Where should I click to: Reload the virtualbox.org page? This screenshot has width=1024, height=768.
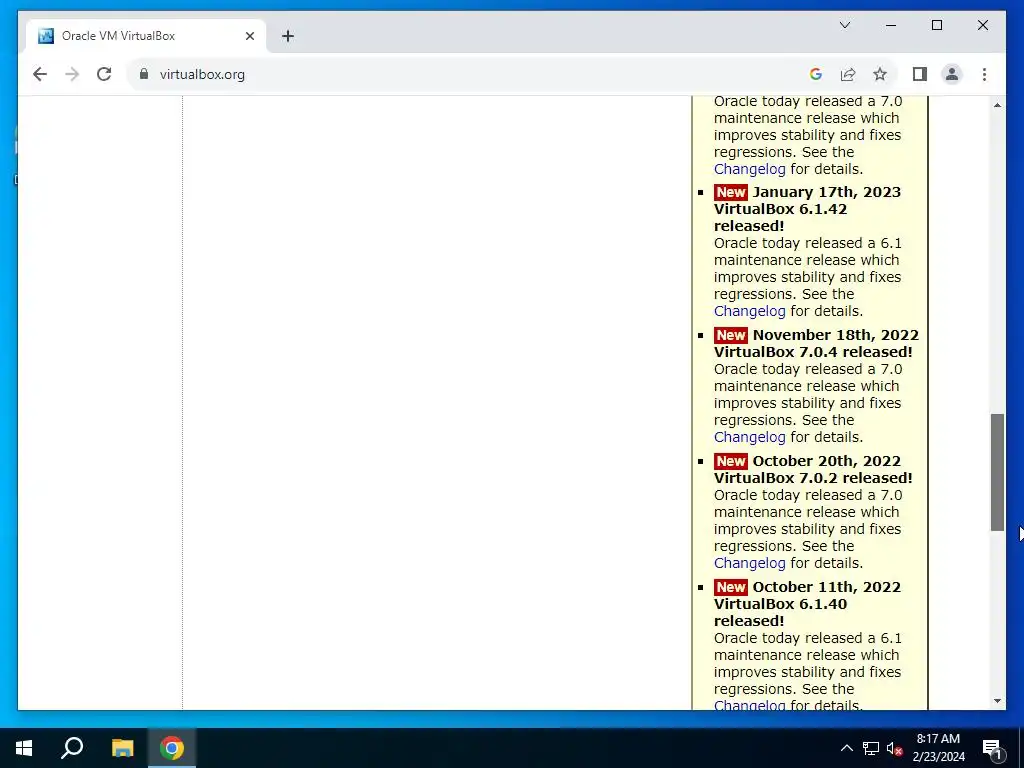104,74
